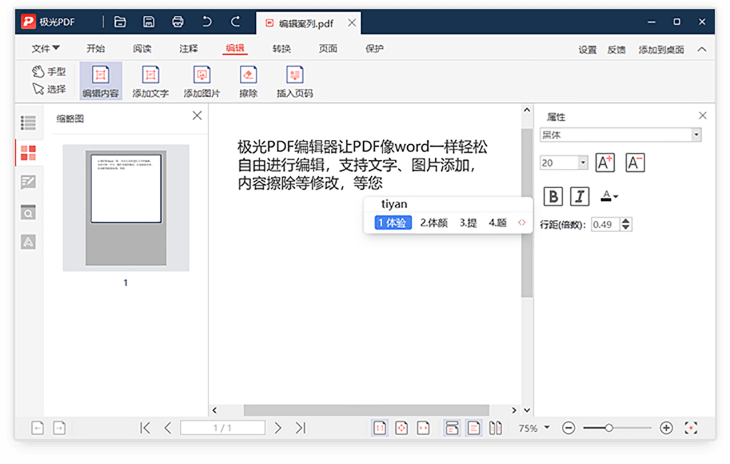730x464 pixels.
Task: Go forward to next view in status bar
Action: (59, 428)
